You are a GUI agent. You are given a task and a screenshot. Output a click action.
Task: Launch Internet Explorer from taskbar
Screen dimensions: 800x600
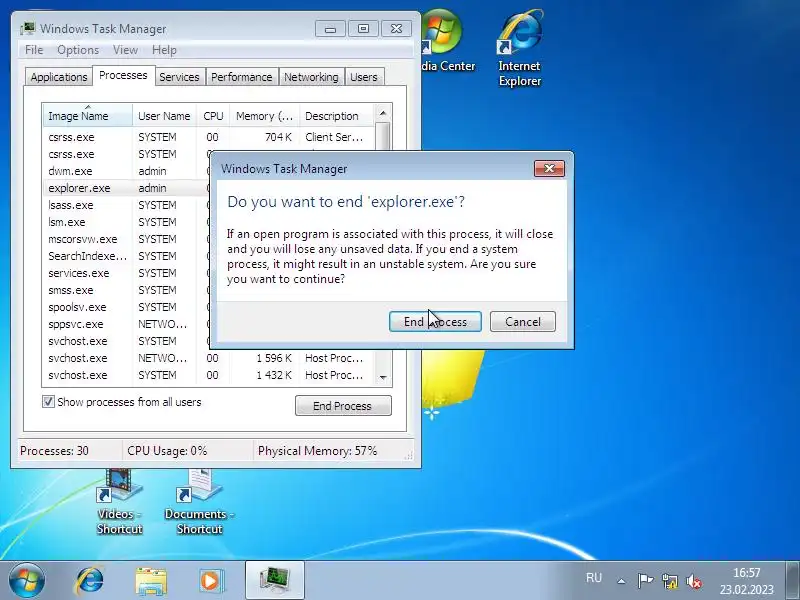pos(90,581)
